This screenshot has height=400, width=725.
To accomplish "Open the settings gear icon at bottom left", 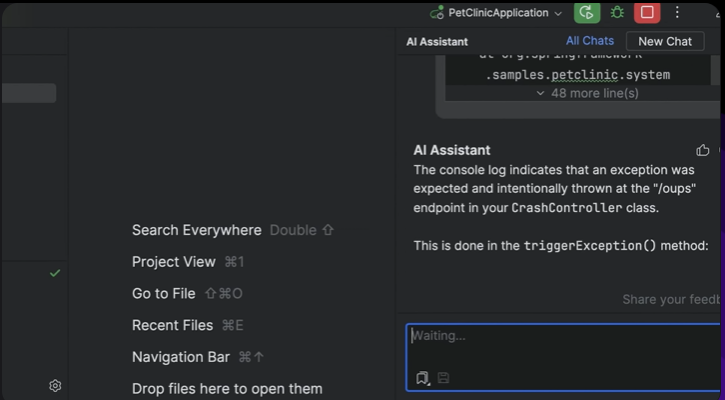I will 55,385.
